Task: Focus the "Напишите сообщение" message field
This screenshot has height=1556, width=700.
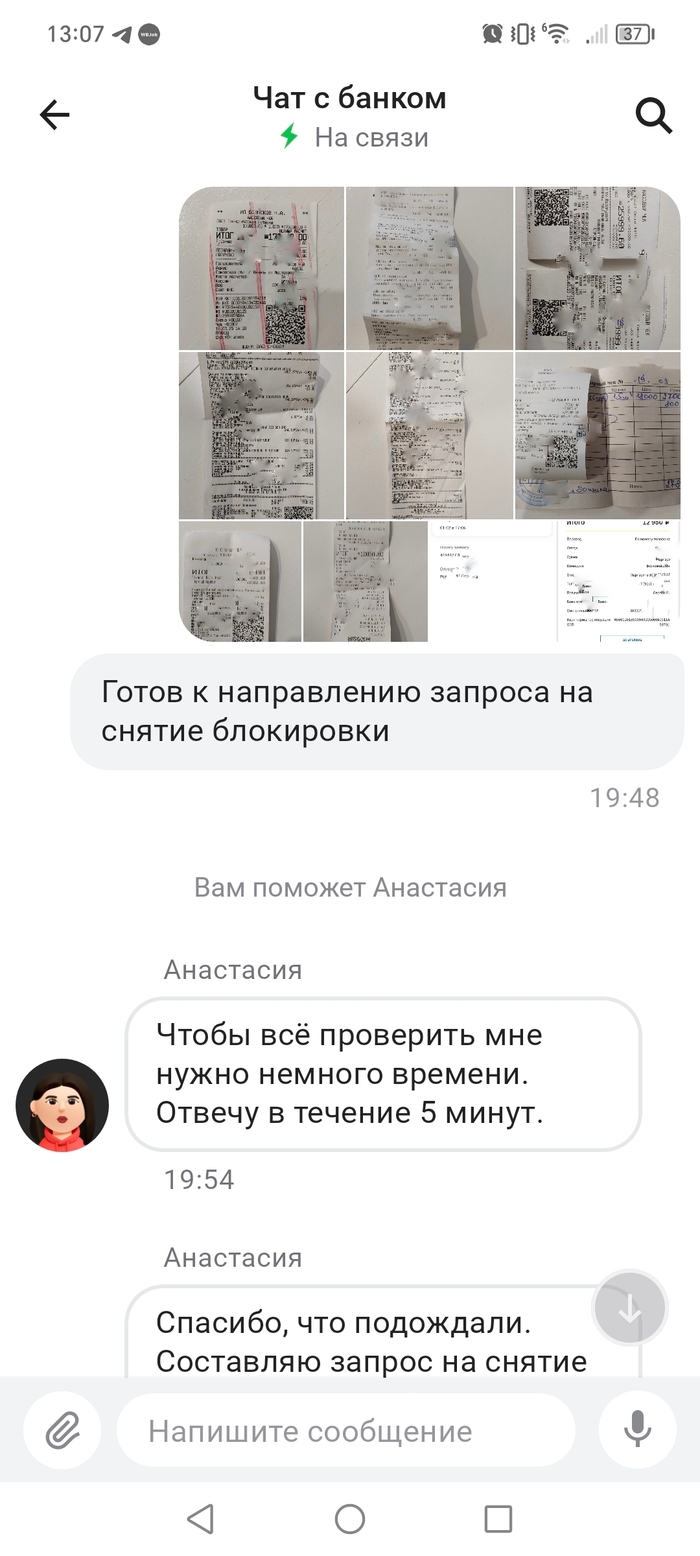Action: [346, 1430]
